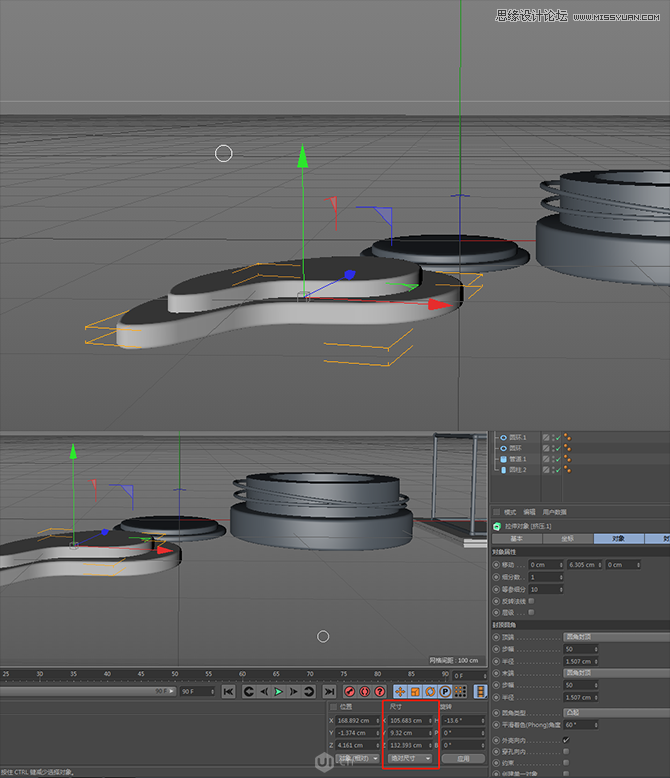Toggle the position key move icon
Image resolution: width=670 pixels, height=778 pixels.
click(400, 691)
